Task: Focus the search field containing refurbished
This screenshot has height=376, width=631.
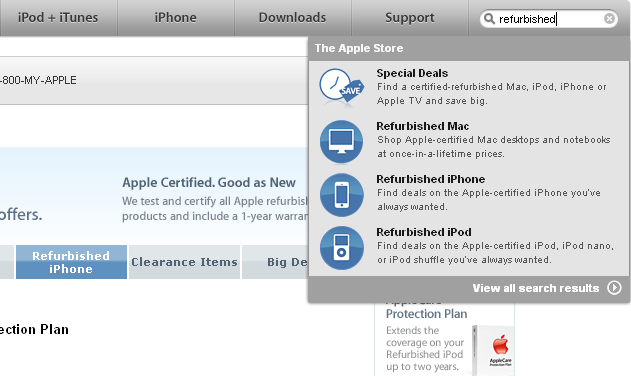Action: pos(549,19)
